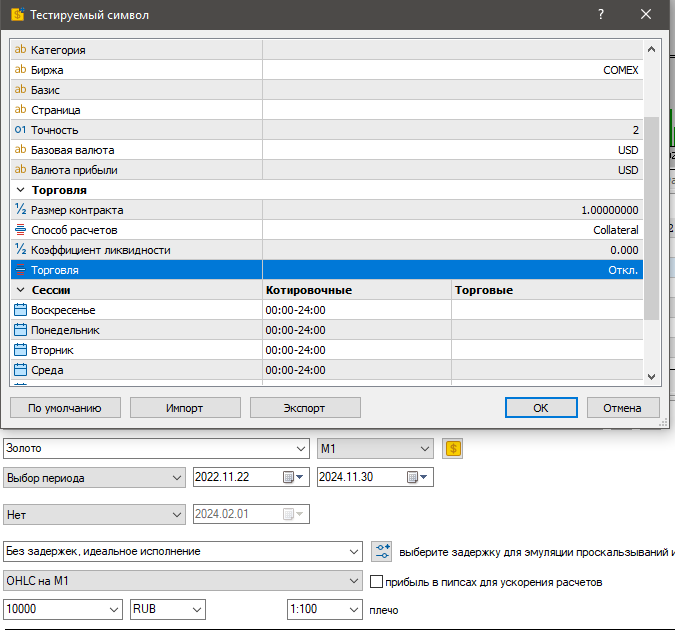Open the delay emulation settings icon

point(381,551)
